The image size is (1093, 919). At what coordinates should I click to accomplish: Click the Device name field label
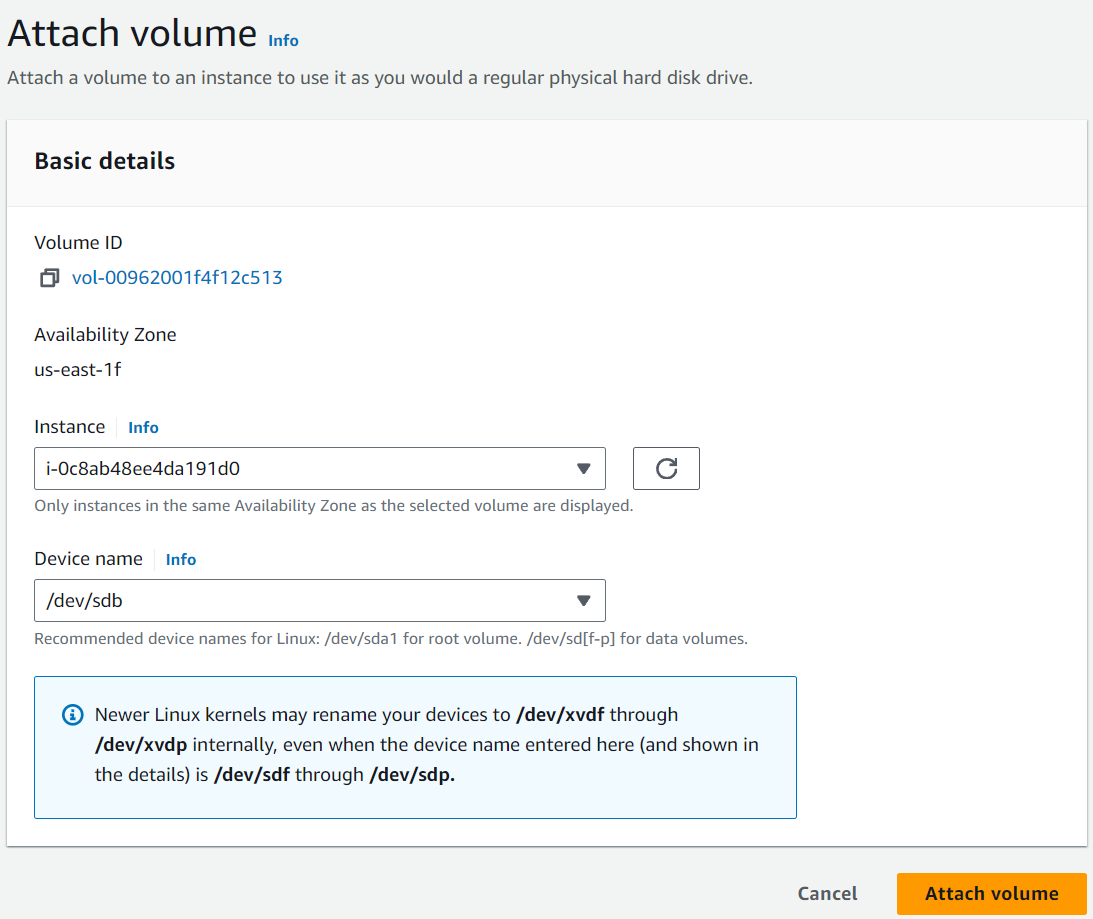[x=89, y=559]
